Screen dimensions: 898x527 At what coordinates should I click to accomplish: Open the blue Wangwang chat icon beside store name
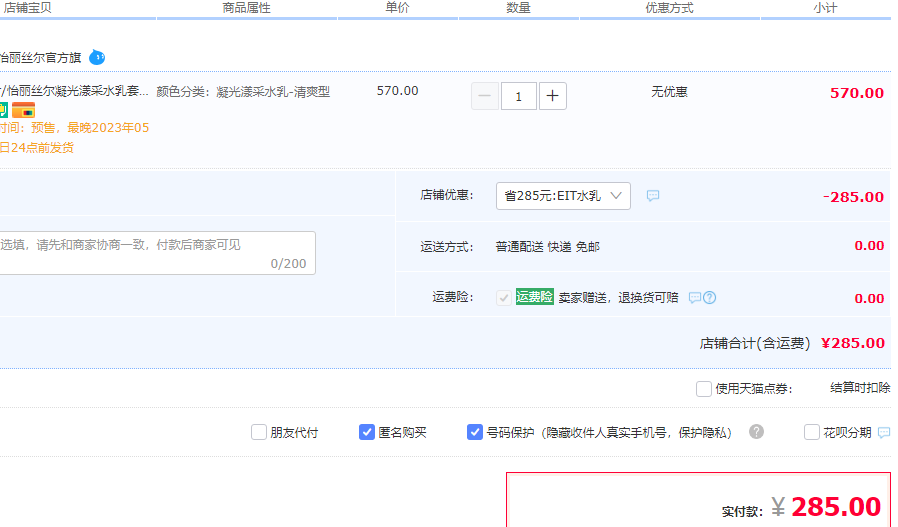97,57
